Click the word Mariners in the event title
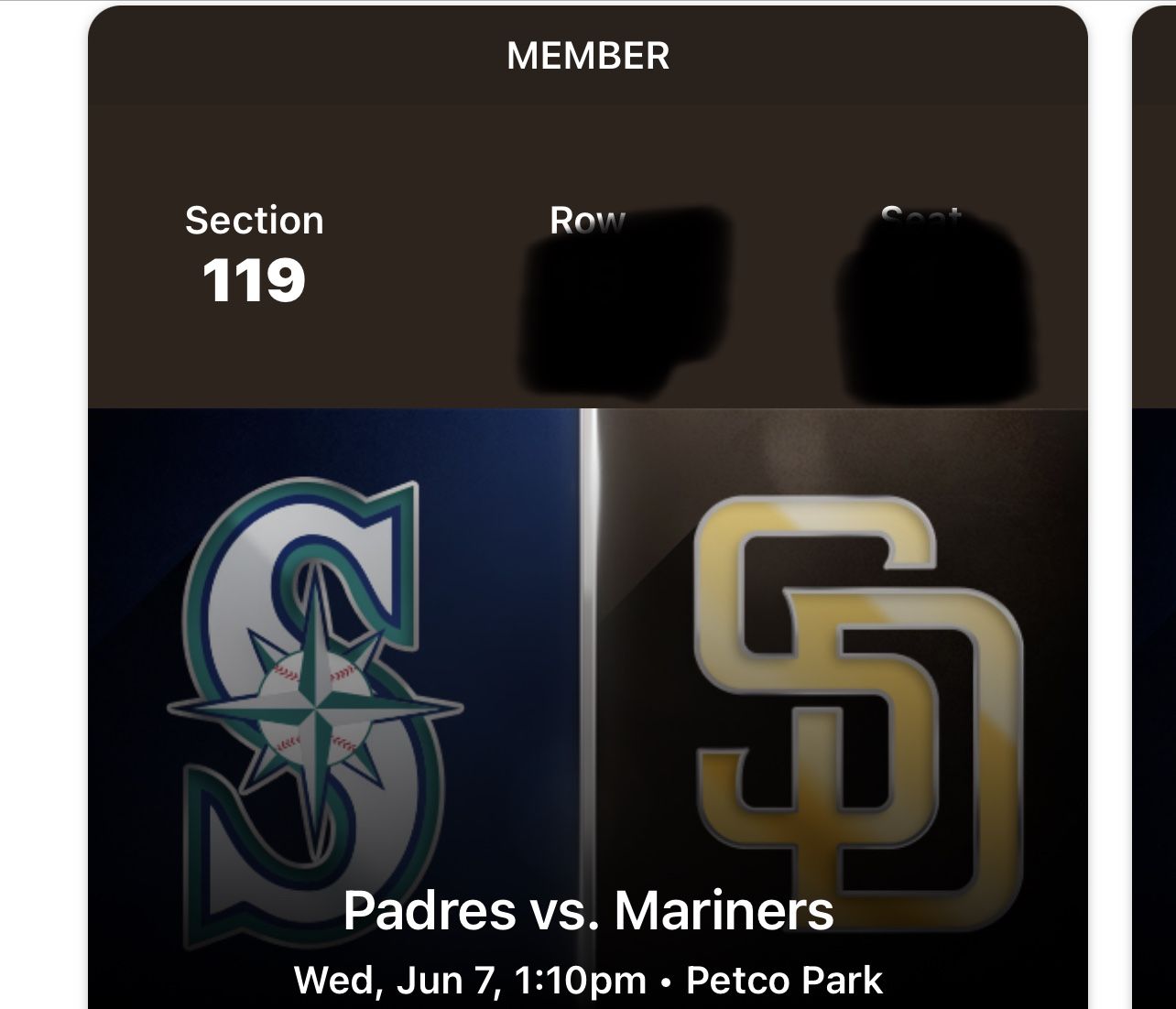This screenshot has width=1176, height=1009. (x=724, y=910)
